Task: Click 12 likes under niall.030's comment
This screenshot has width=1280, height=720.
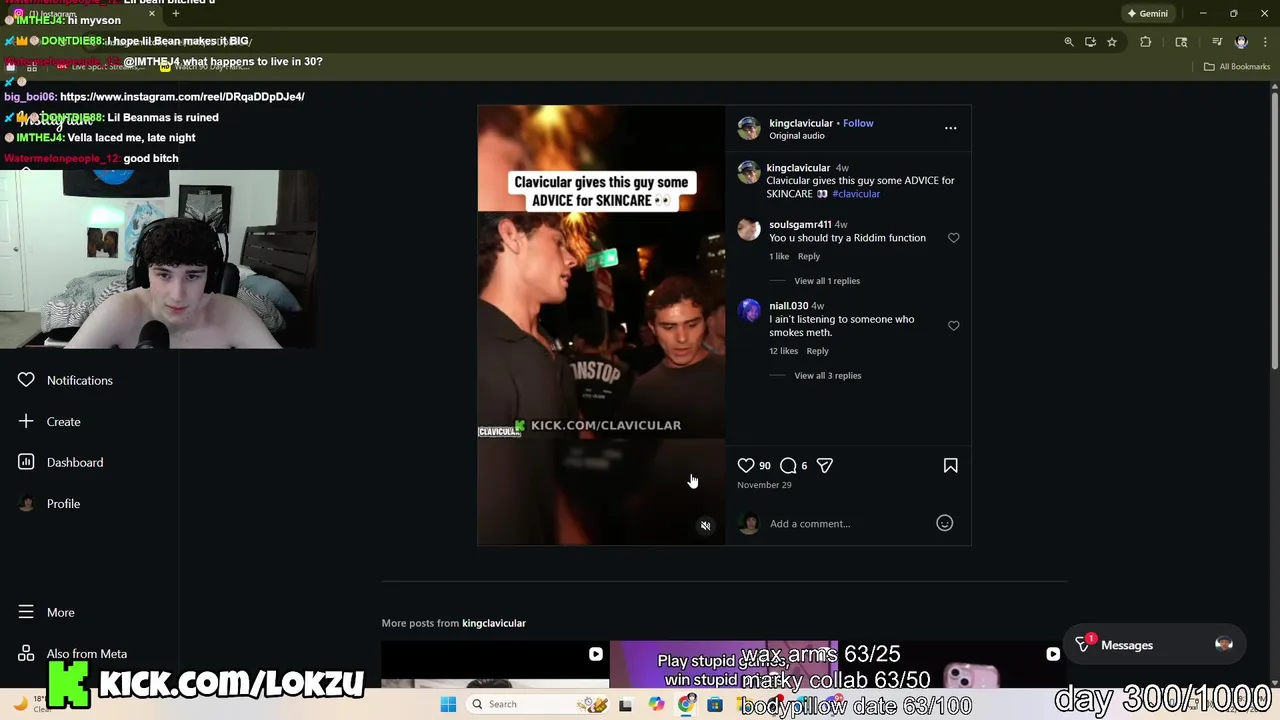Action: coord(783,351)
